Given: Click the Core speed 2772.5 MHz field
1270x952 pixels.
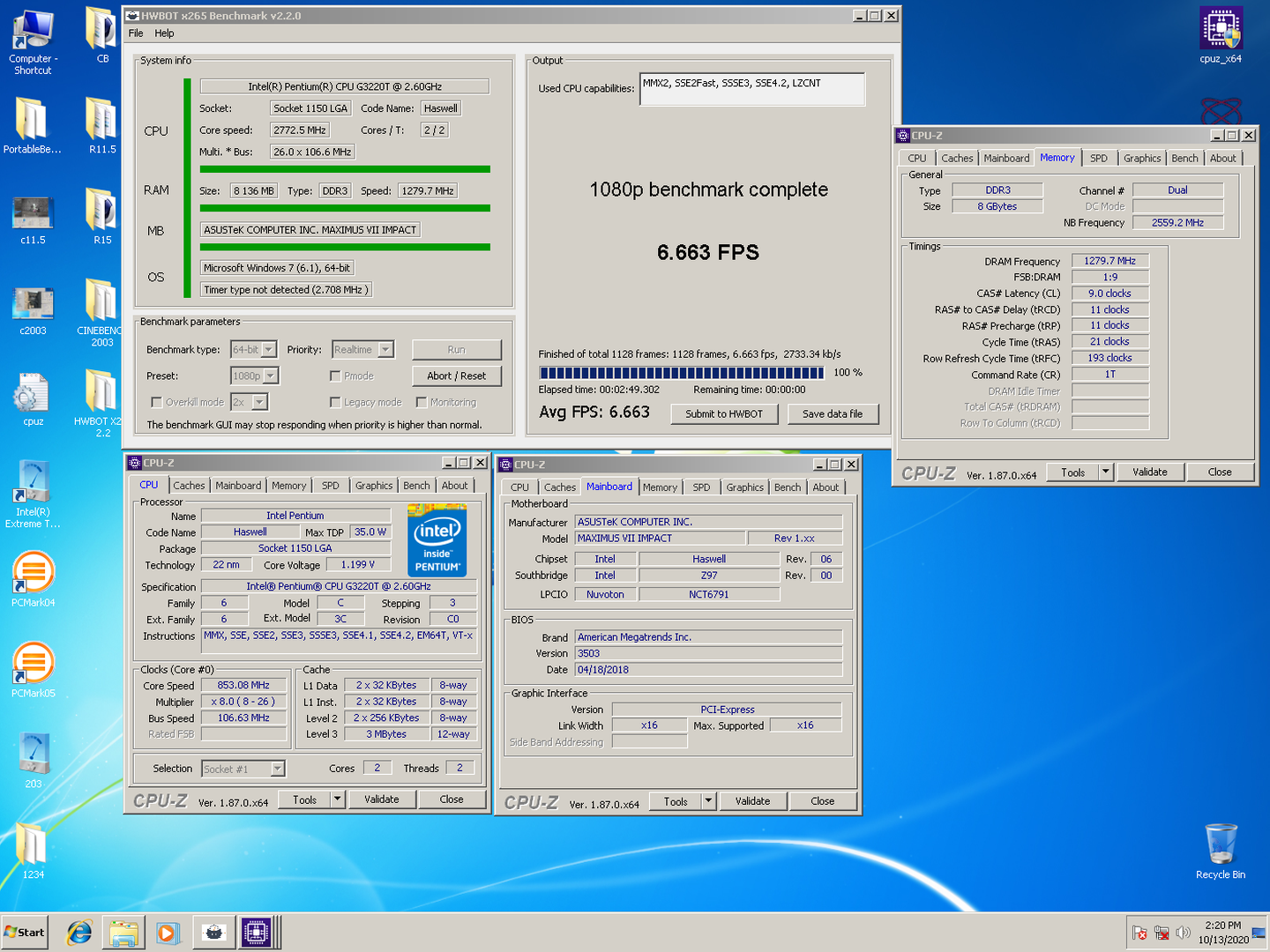Looking at the screenshot, I should tap(300, 130).
